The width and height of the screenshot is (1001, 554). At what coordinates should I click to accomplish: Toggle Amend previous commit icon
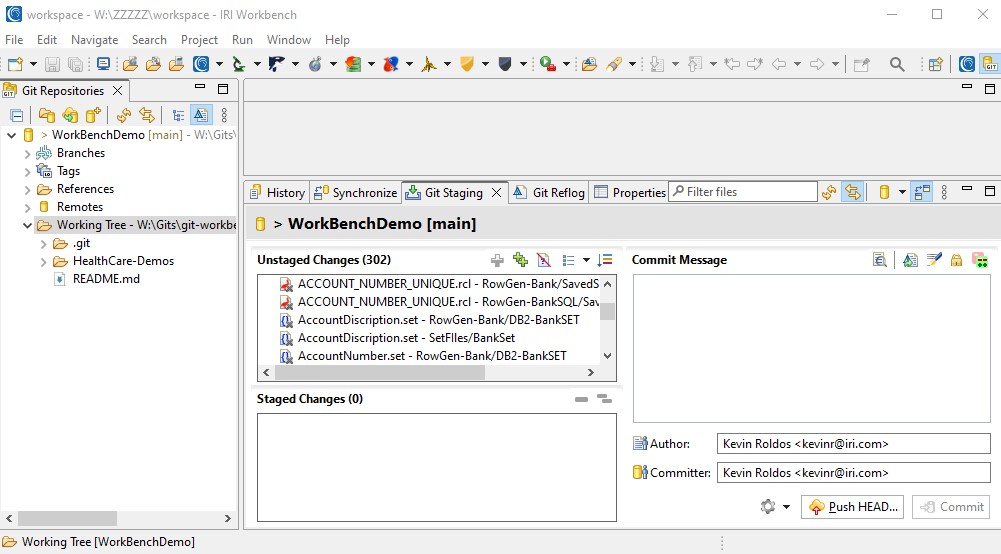click(x=910, y=260)
